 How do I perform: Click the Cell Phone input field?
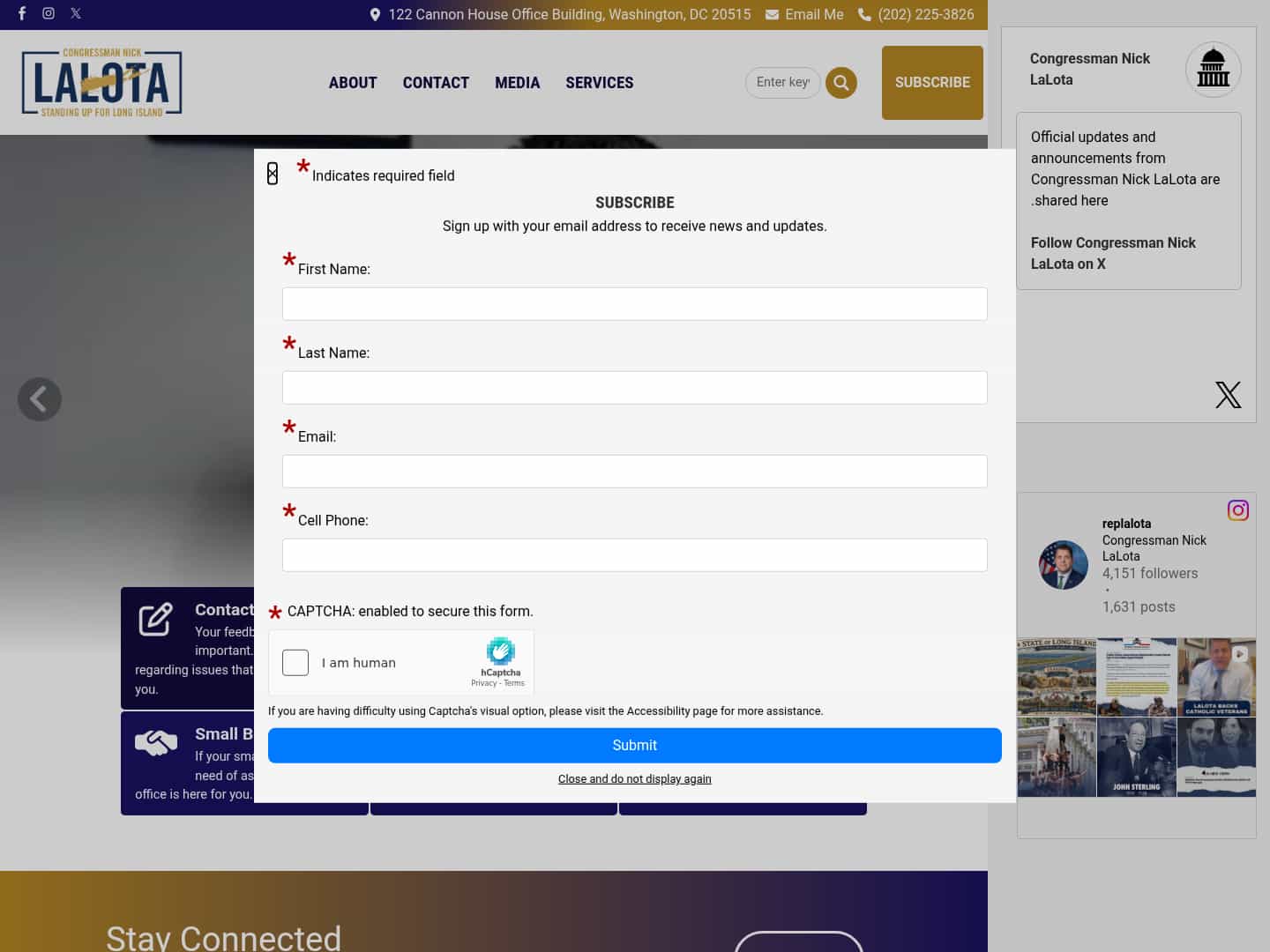pyautogui.click(x=635, y=555)
